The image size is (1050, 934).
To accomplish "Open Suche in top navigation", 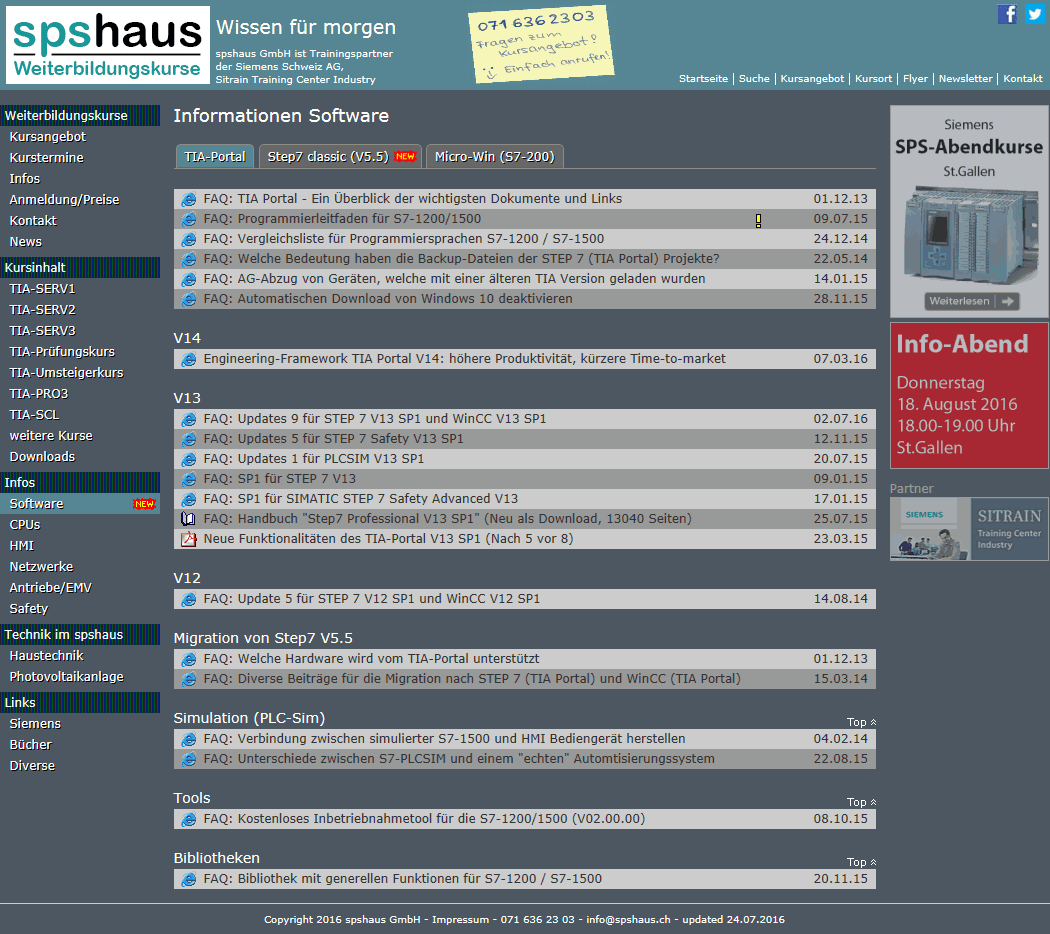I will pos(754,78).
